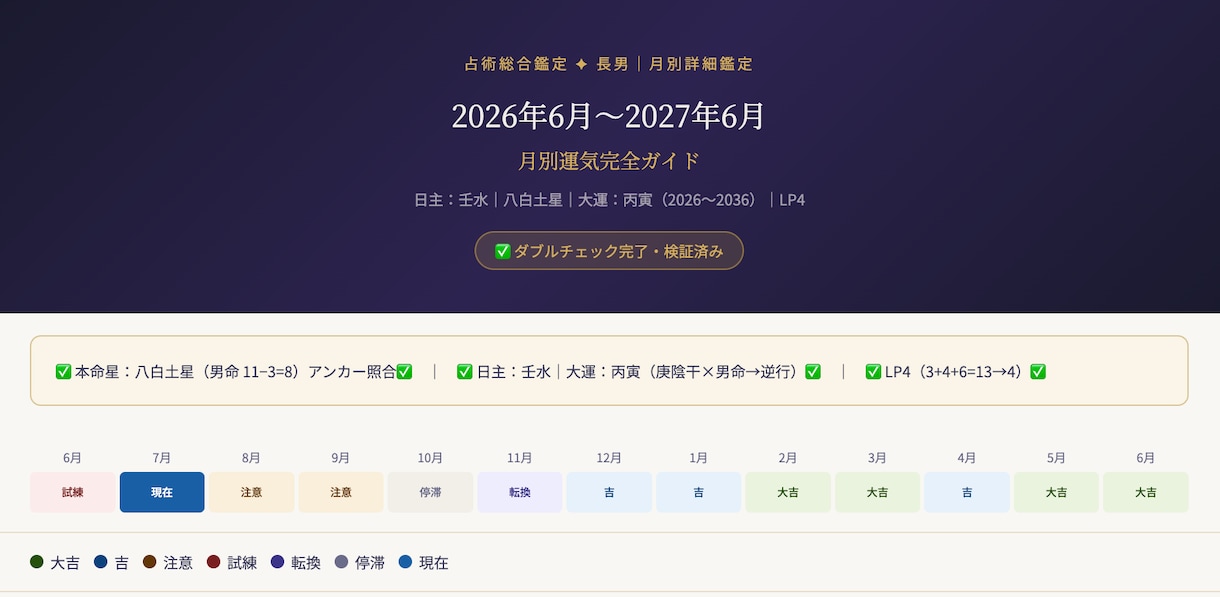1220x597 pixels.
Task: Select the 6月 試練 month tile
Action: [x=73, y=492]
